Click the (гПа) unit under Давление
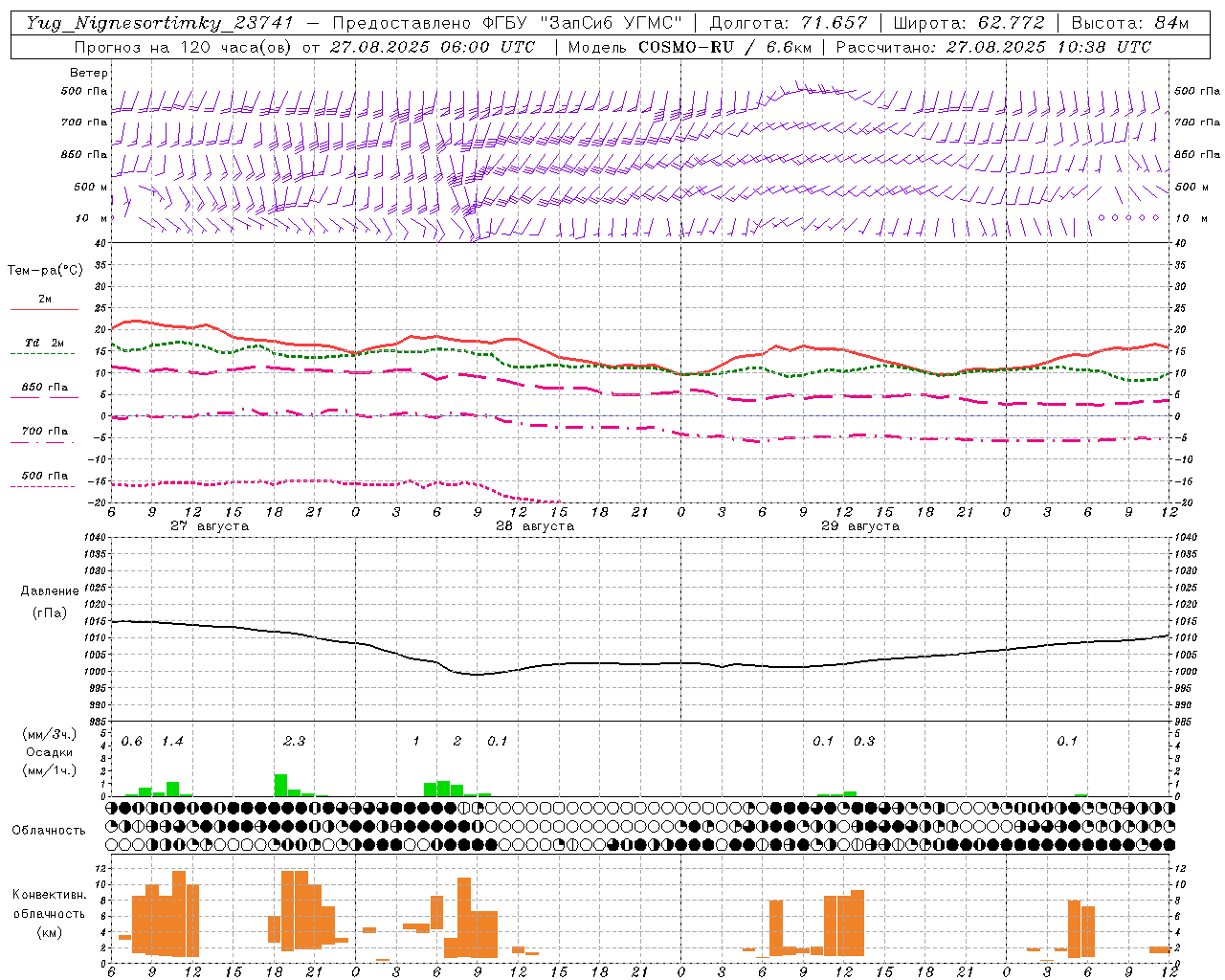This screenshot has width=1225, height=980. [x=49, y=612]
